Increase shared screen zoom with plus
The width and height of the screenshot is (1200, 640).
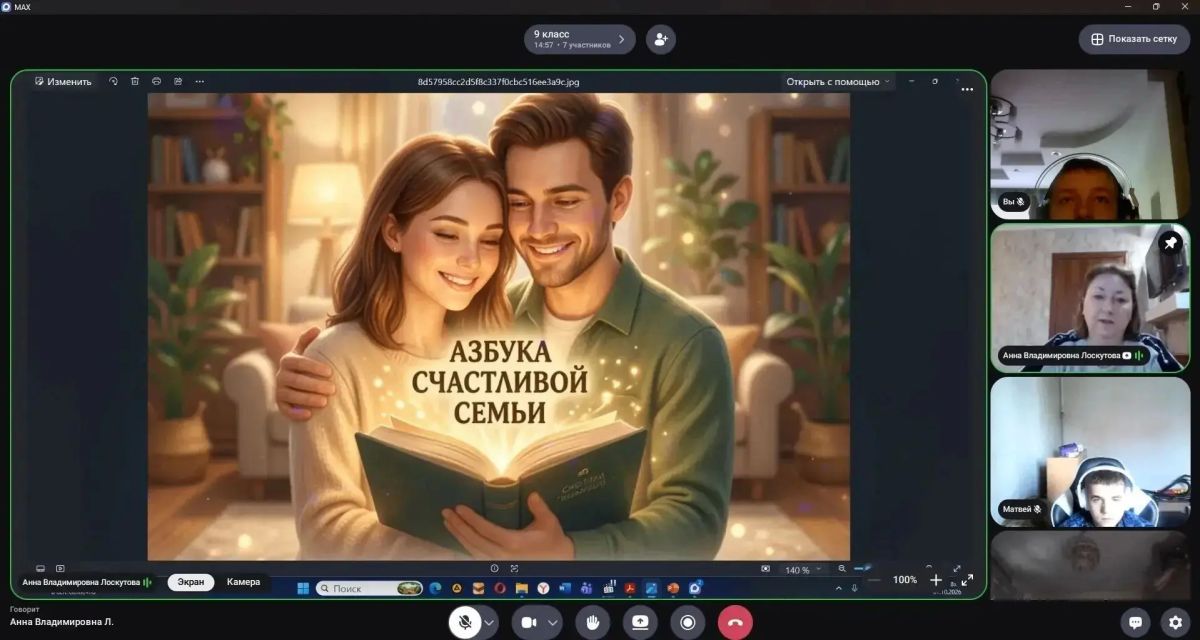click(936, 580)
